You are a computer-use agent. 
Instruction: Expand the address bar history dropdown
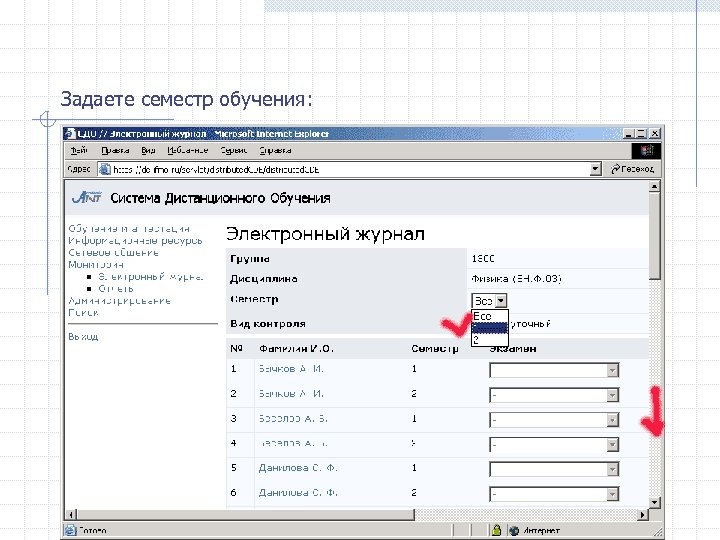[x=595, y=169]
